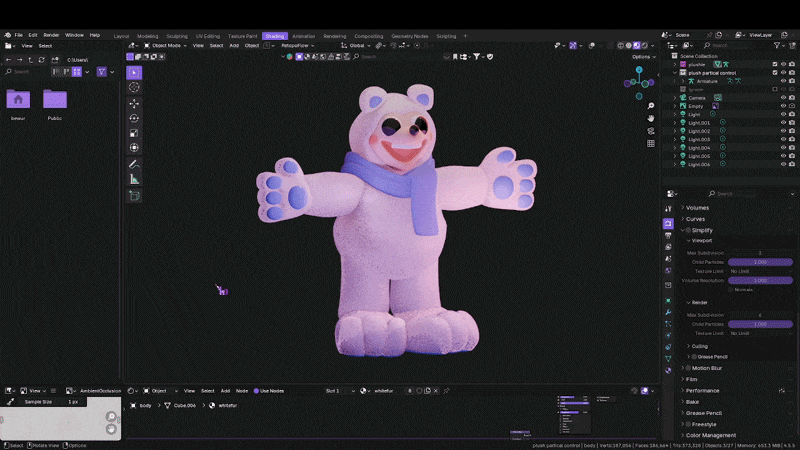800x450 pixels.
Task: Toggle the Use Nodes checkbox
Action: point(256,391)
